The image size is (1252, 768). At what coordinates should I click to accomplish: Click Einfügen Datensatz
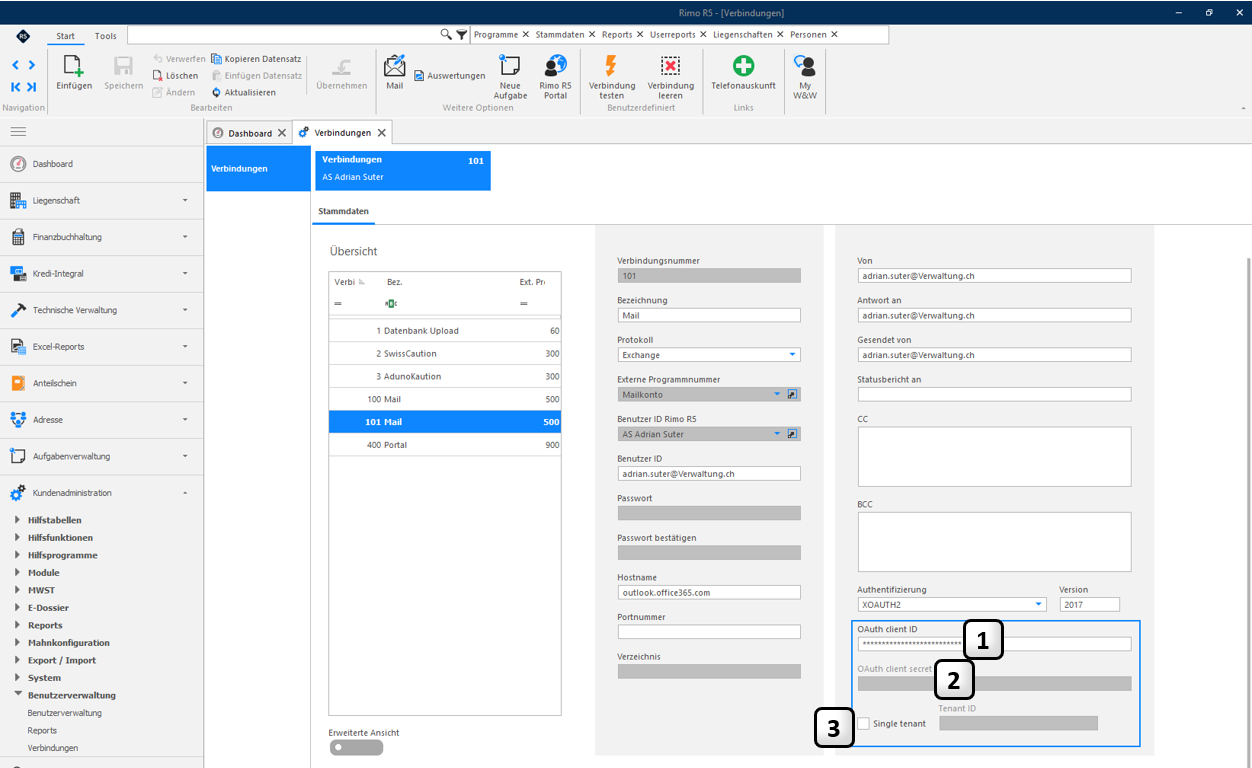pyautogui.click(x=256, y=76)
